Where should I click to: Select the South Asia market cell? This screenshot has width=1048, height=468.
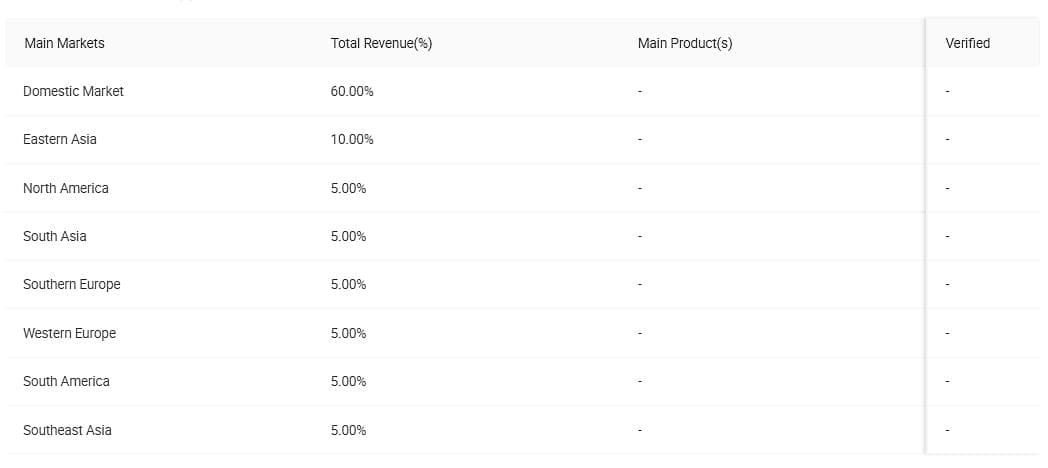pos(55,236)
